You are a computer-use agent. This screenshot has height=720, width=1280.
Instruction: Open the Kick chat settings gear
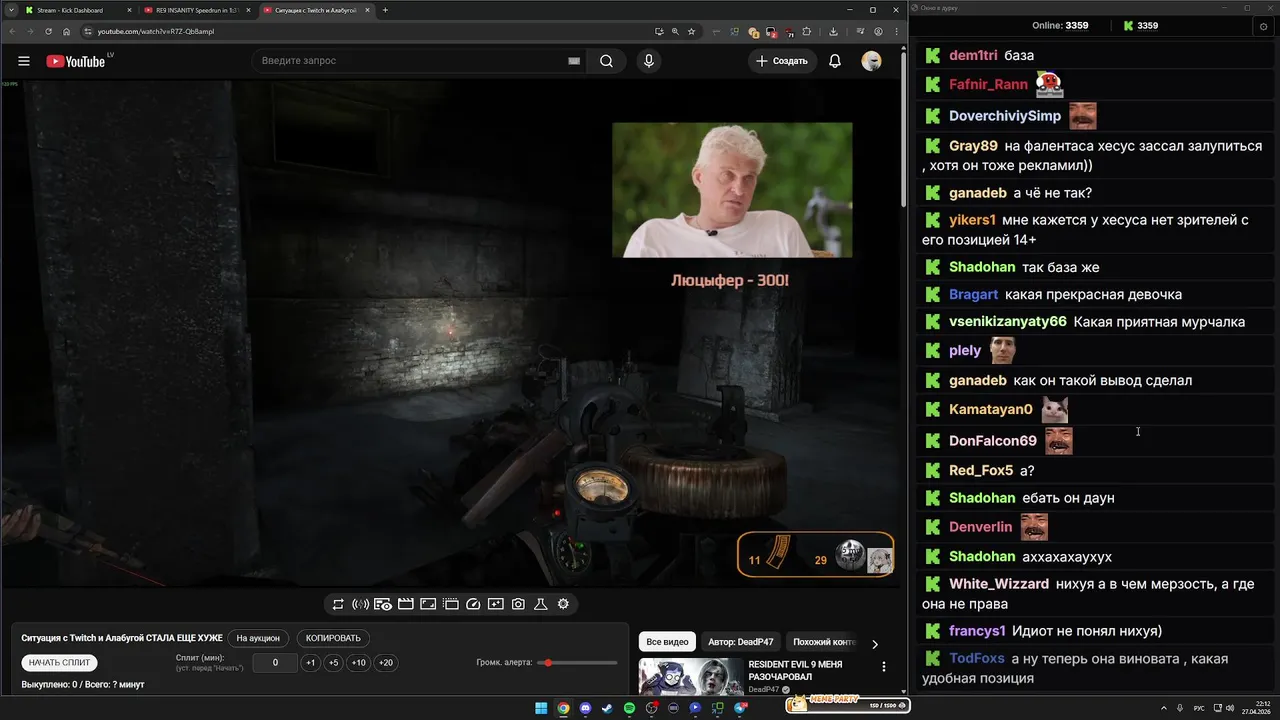[1263, 26]
